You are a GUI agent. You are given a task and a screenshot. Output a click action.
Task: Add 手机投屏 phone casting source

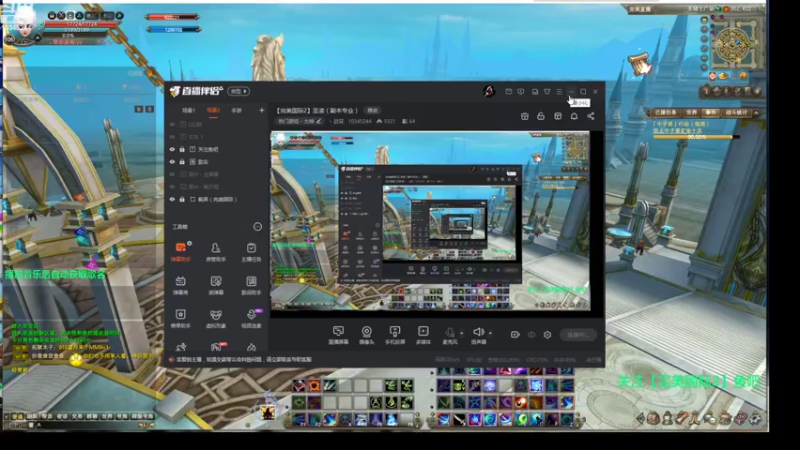pyautogui.click(x=394, y=335)
